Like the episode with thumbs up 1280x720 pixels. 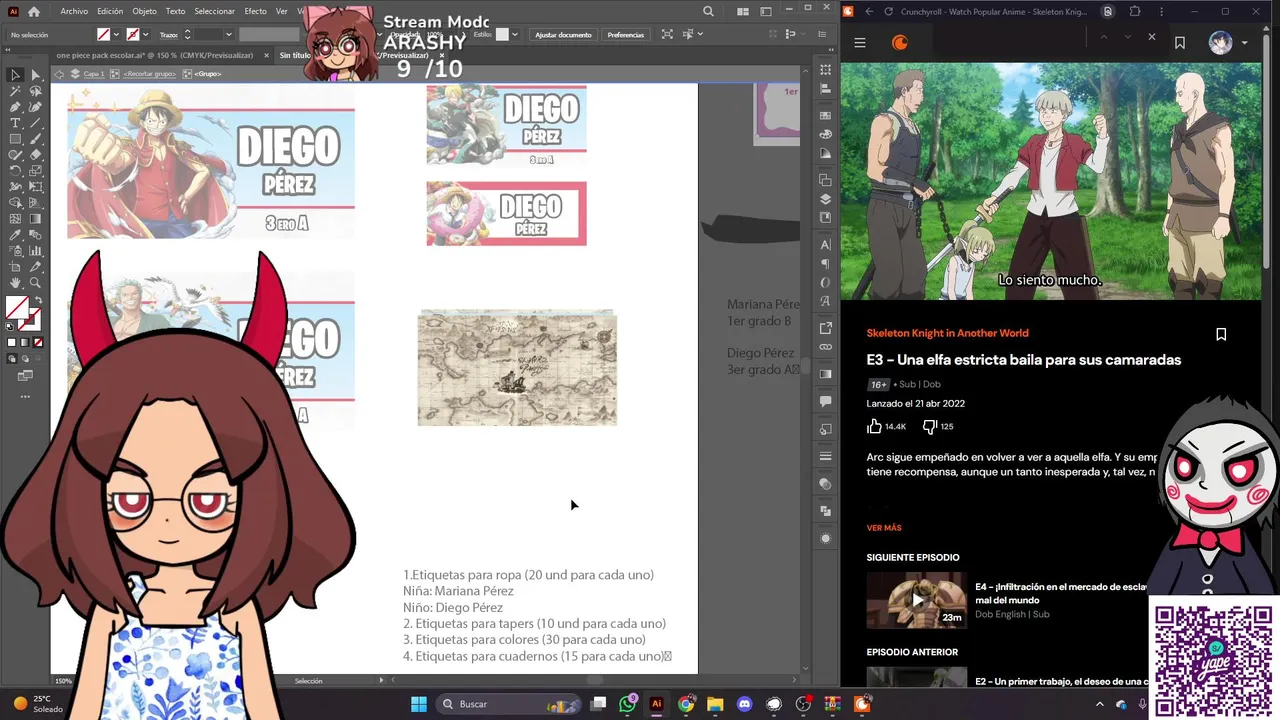875,426
